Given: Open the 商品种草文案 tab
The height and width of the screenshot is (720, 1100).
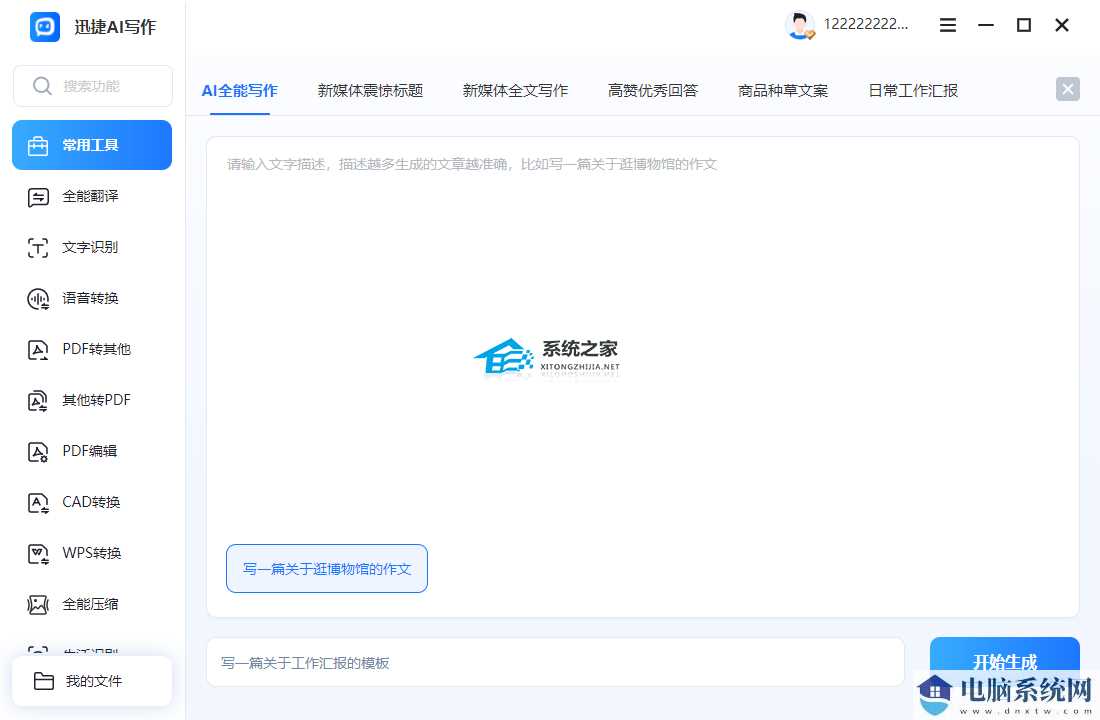Looking at the screenshot, I should pyautogui.click(x=783, y=91).
